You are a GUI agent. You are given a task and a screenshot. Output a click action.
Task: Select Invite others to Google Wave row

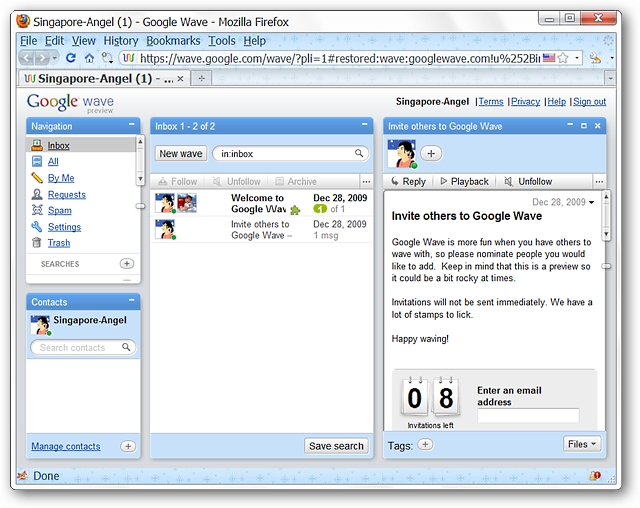261,230
